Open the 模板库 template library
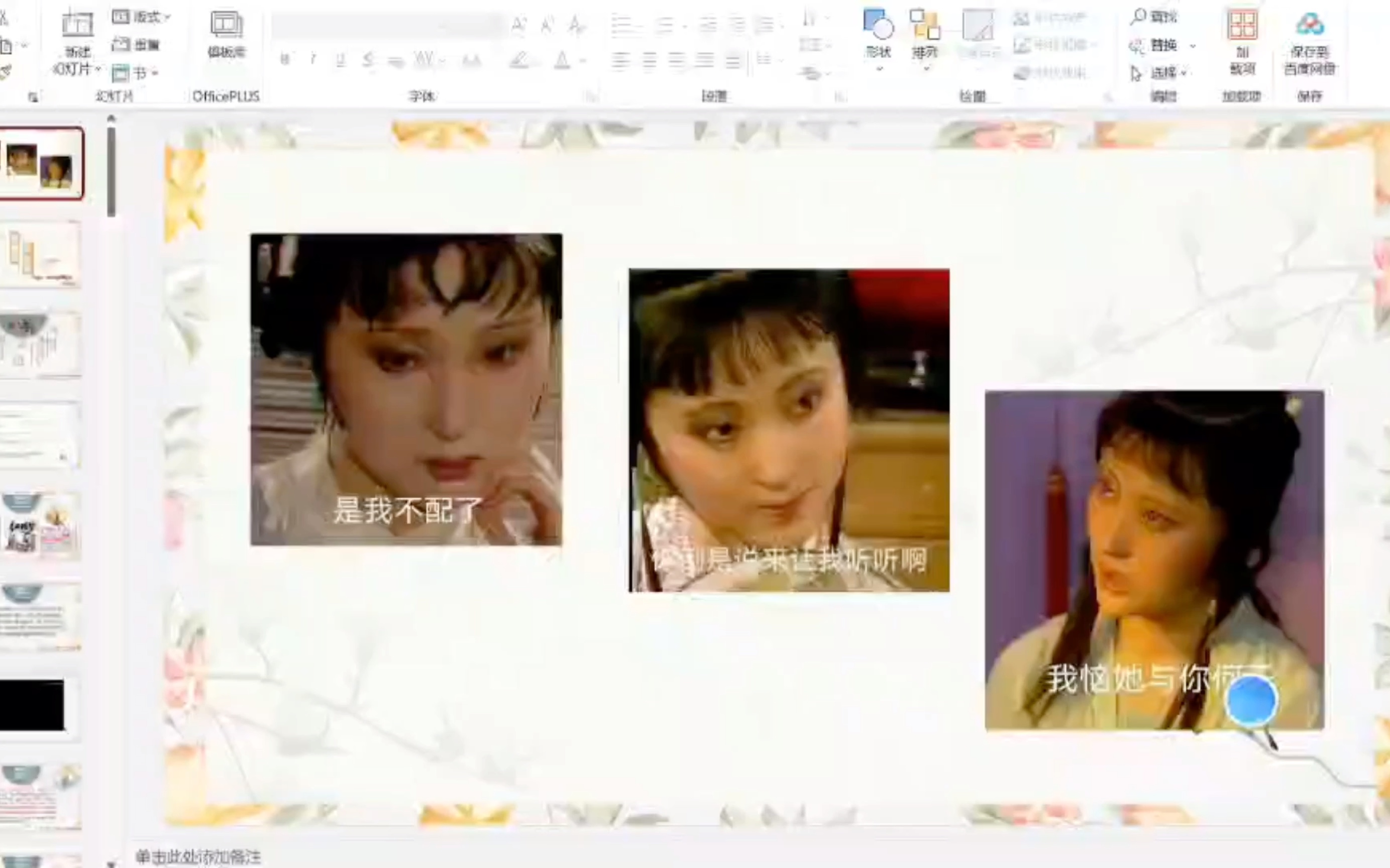Image resolution: width=1390 pixels, height=868 pixels. tap(226, 34)
